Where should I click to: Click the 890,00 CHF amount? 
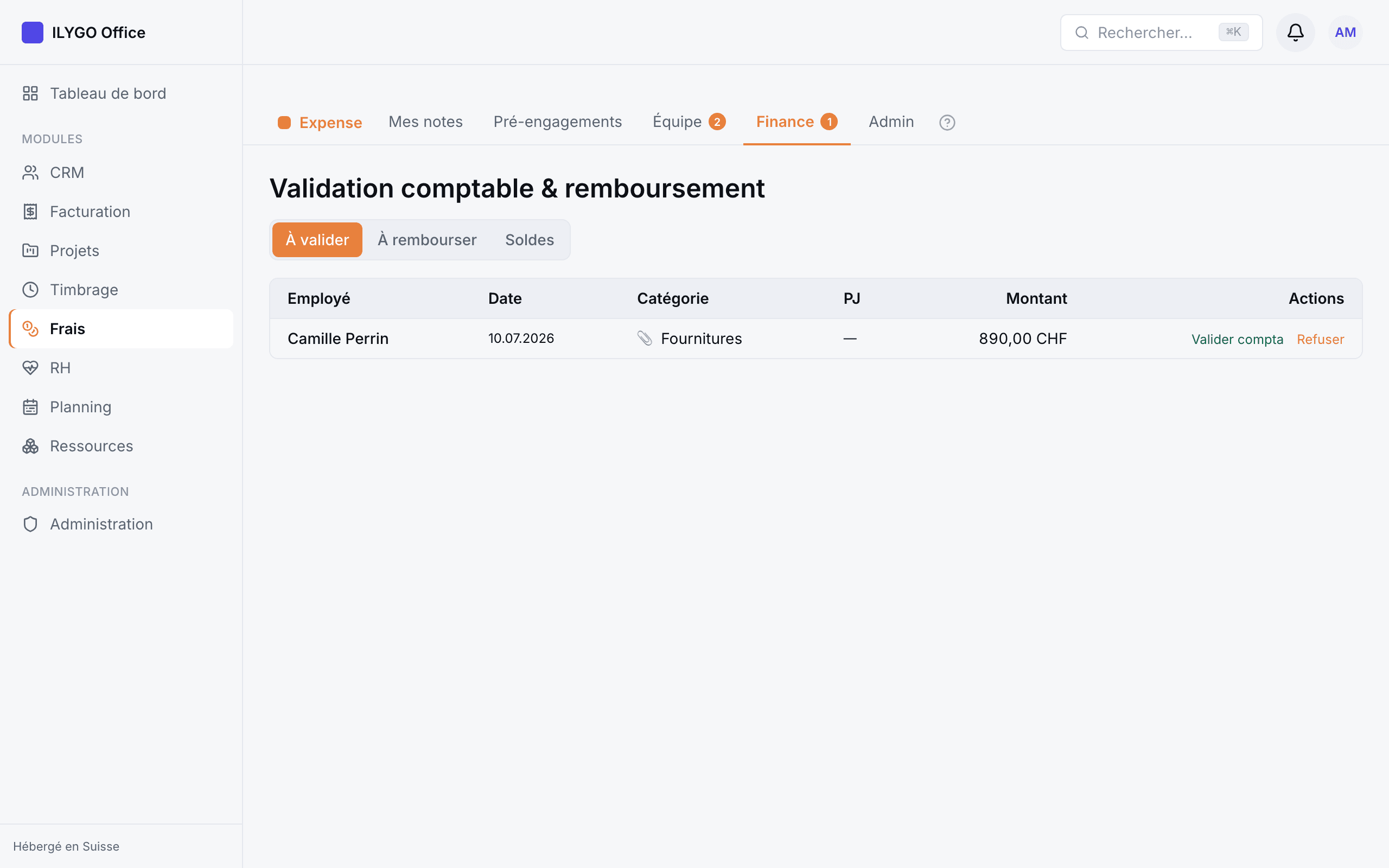coord(1023,339)
